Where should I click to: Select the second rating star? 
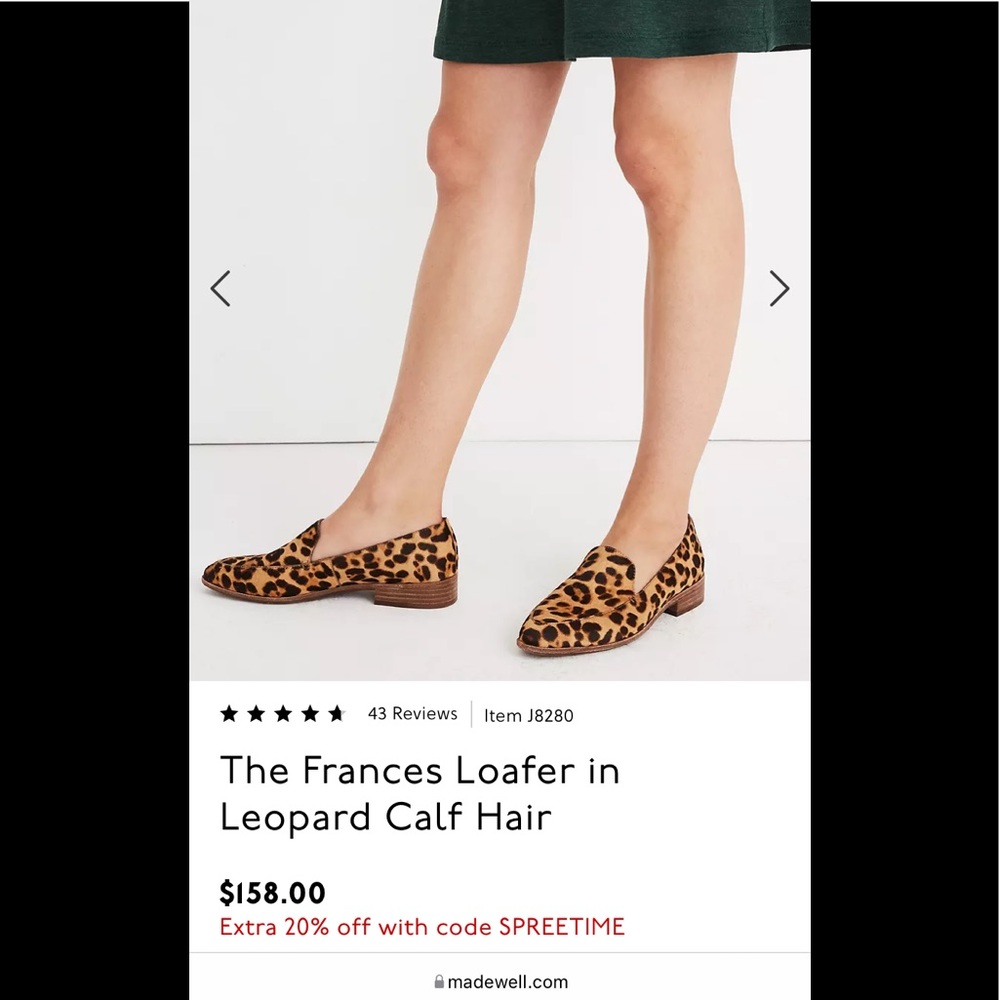(255, 713)
